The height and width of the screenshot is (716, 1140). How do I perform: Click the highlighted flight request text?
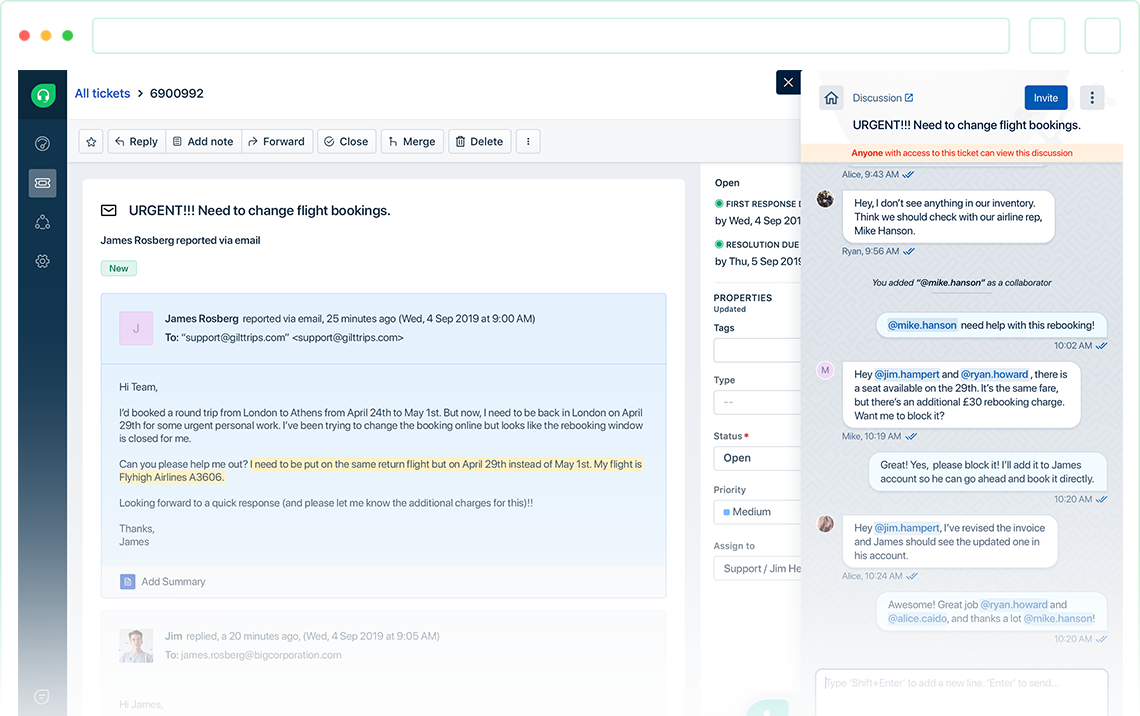tap(381, 470)
